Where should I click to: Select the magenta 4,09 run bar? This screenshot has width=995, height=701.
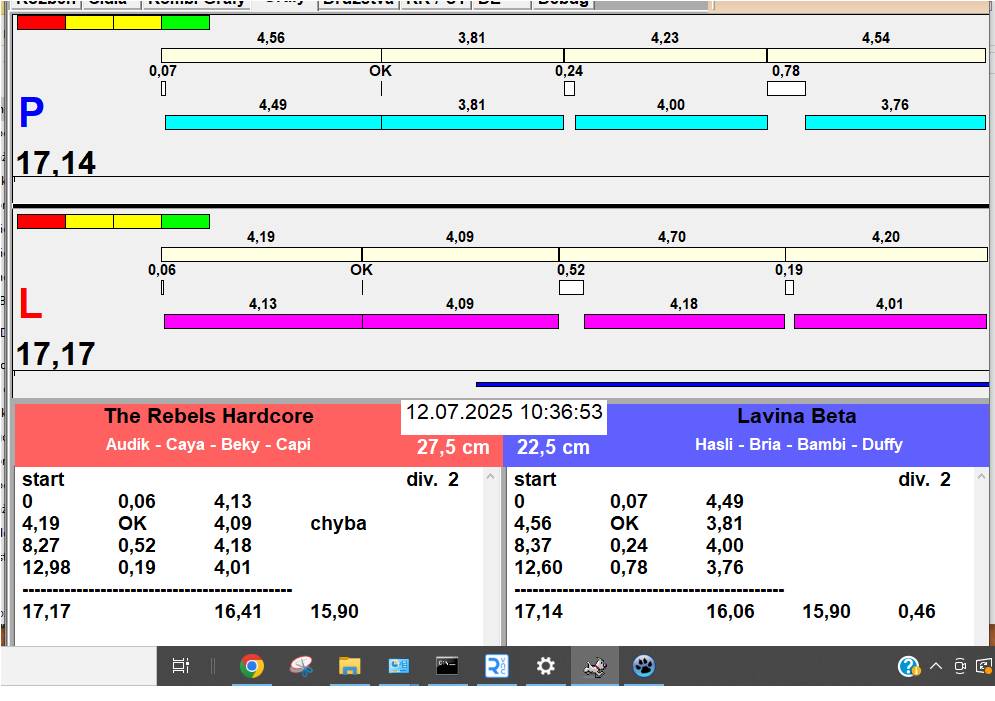tap(460, 322)
